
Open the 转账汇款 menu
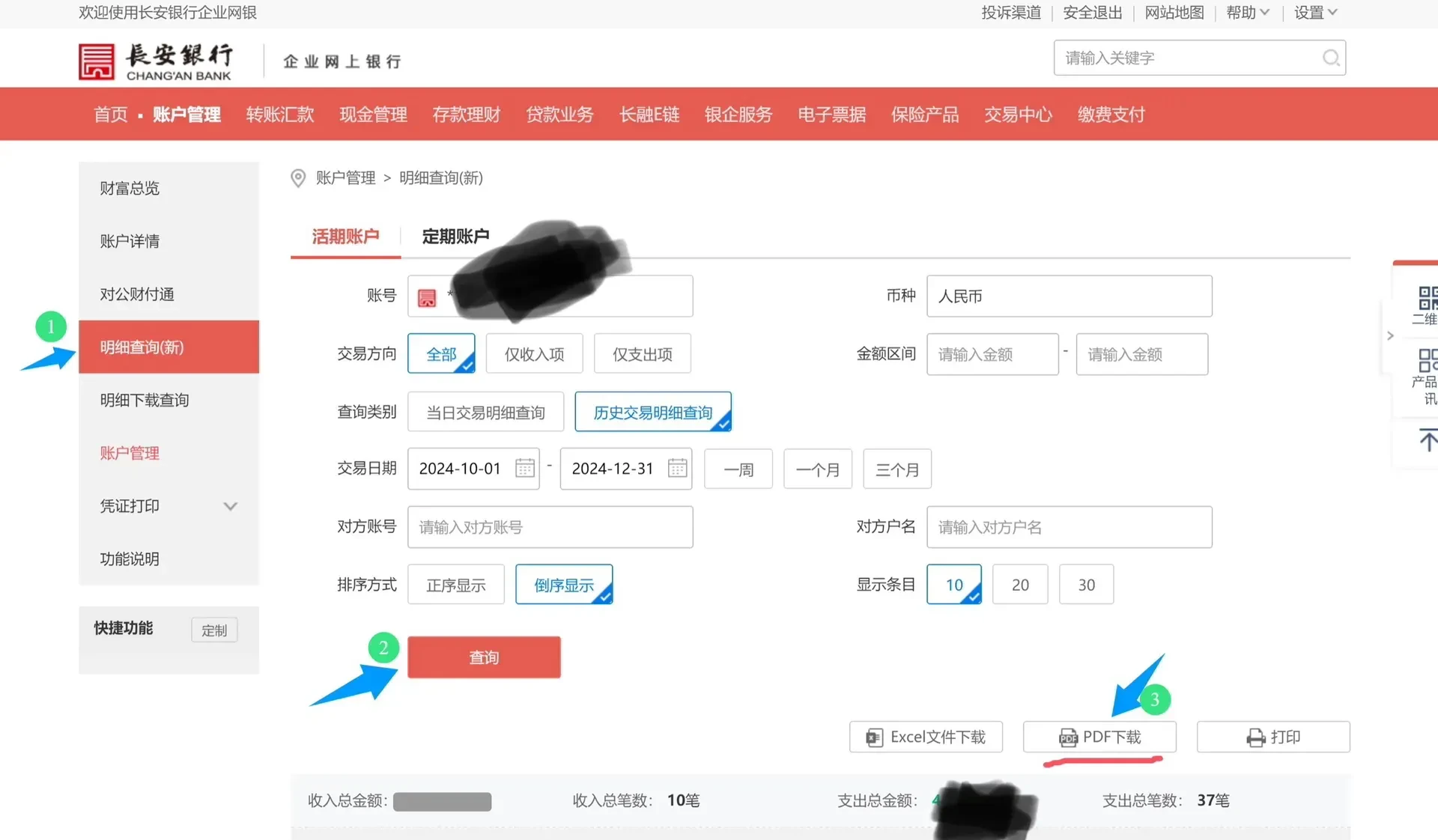(279, 114)
